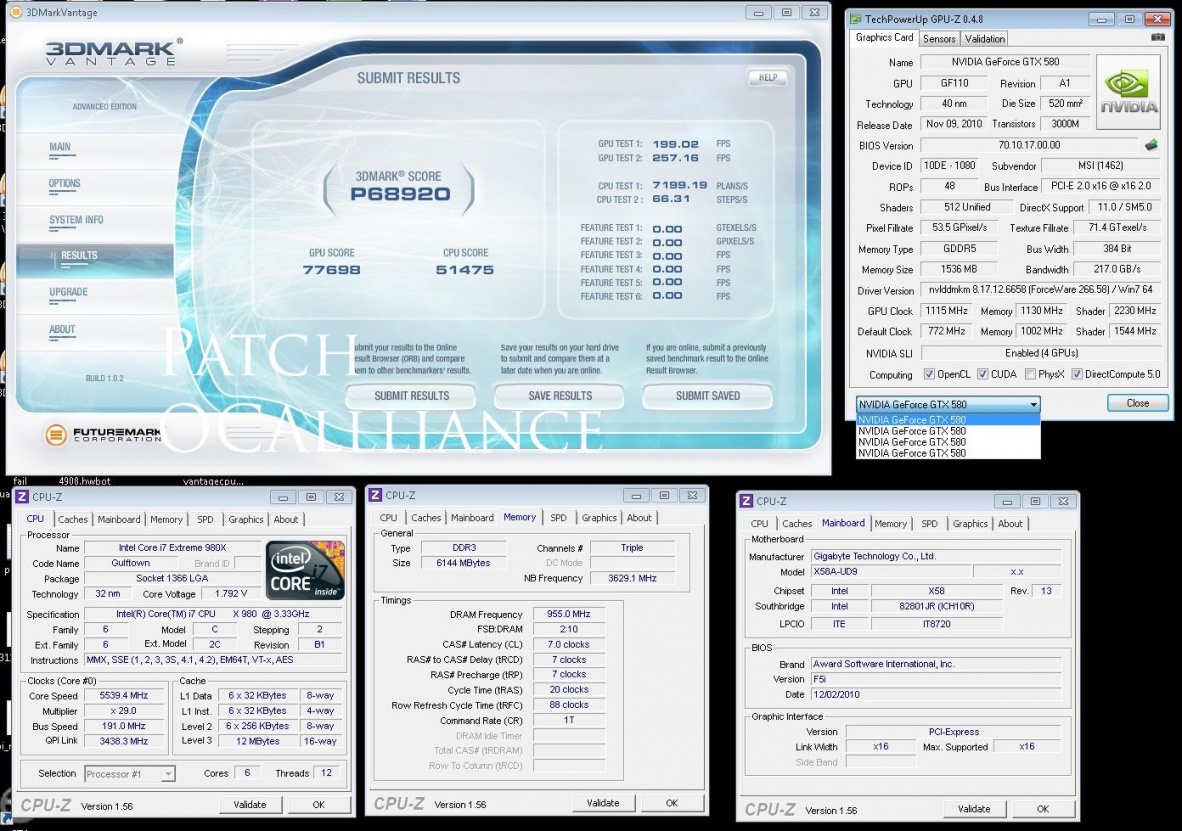Click the 3DMarkVantage title bar icon
Image resolution: width=1182 pixels, height=831 pixels.
(17, 12)
